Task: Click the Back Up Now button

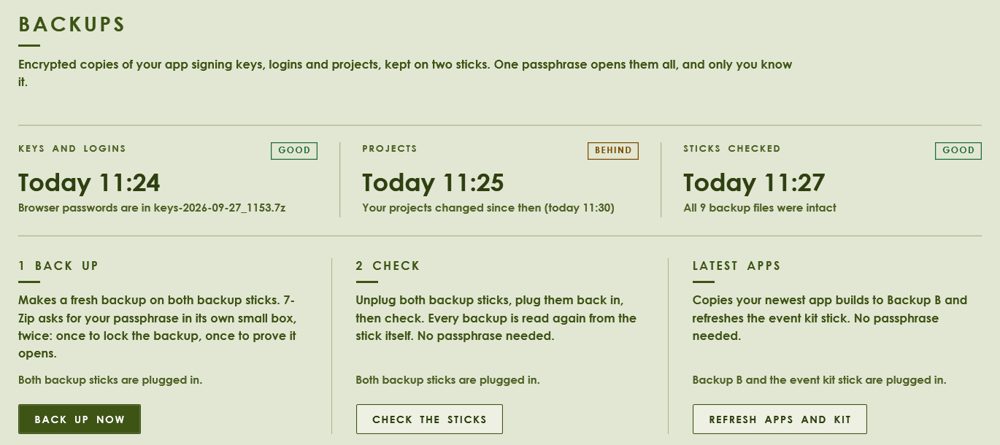Action: (x=79, y=419)
